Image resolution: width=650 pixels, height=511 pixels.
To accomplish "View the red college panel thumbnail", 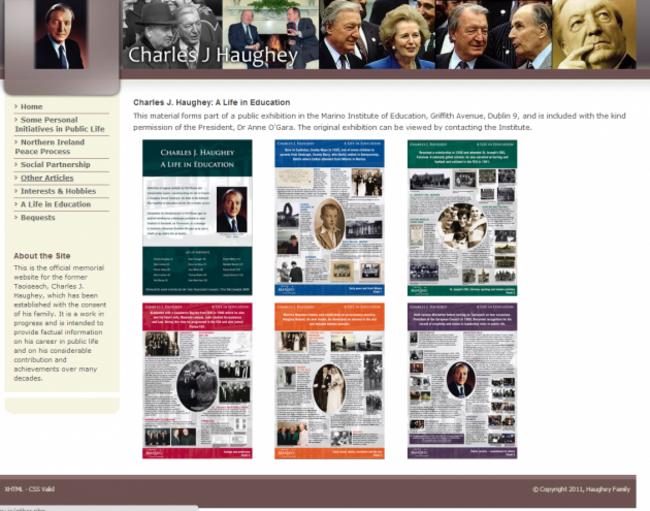I will click(197, 381).
